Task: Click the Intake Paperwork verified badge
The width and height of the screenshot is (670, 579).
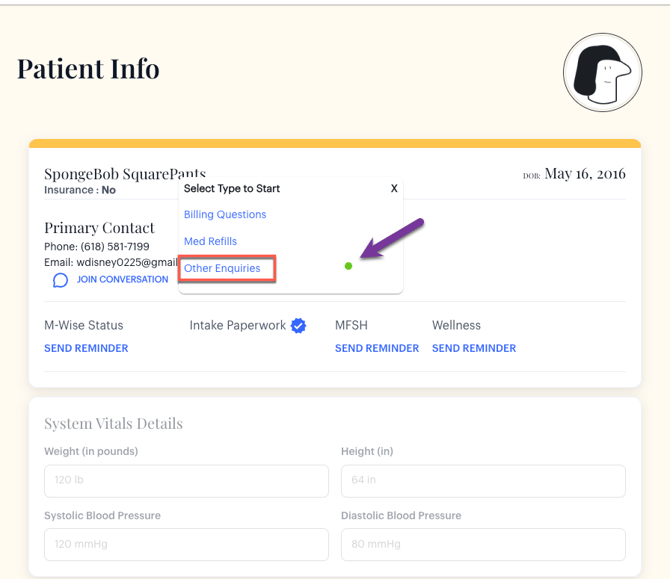Action: tap(298, 326)
